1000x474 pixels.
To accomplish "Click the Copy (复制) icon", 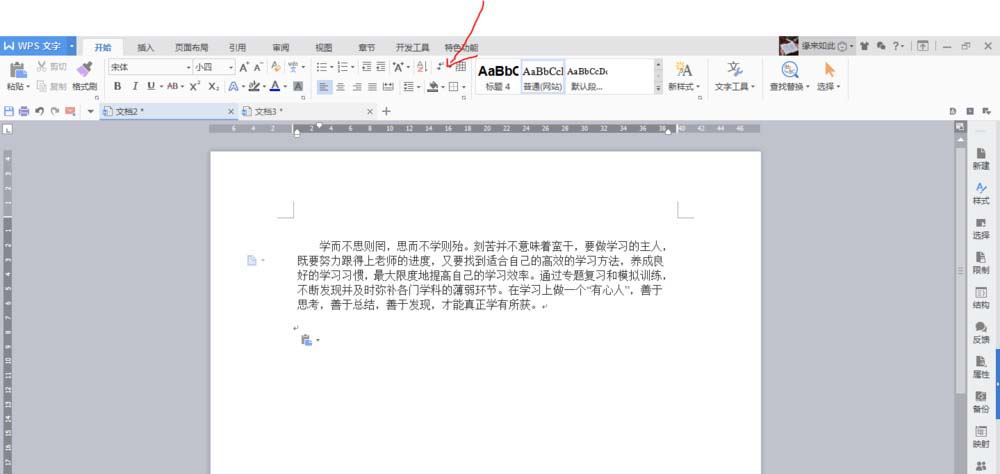I will point(41,86).
